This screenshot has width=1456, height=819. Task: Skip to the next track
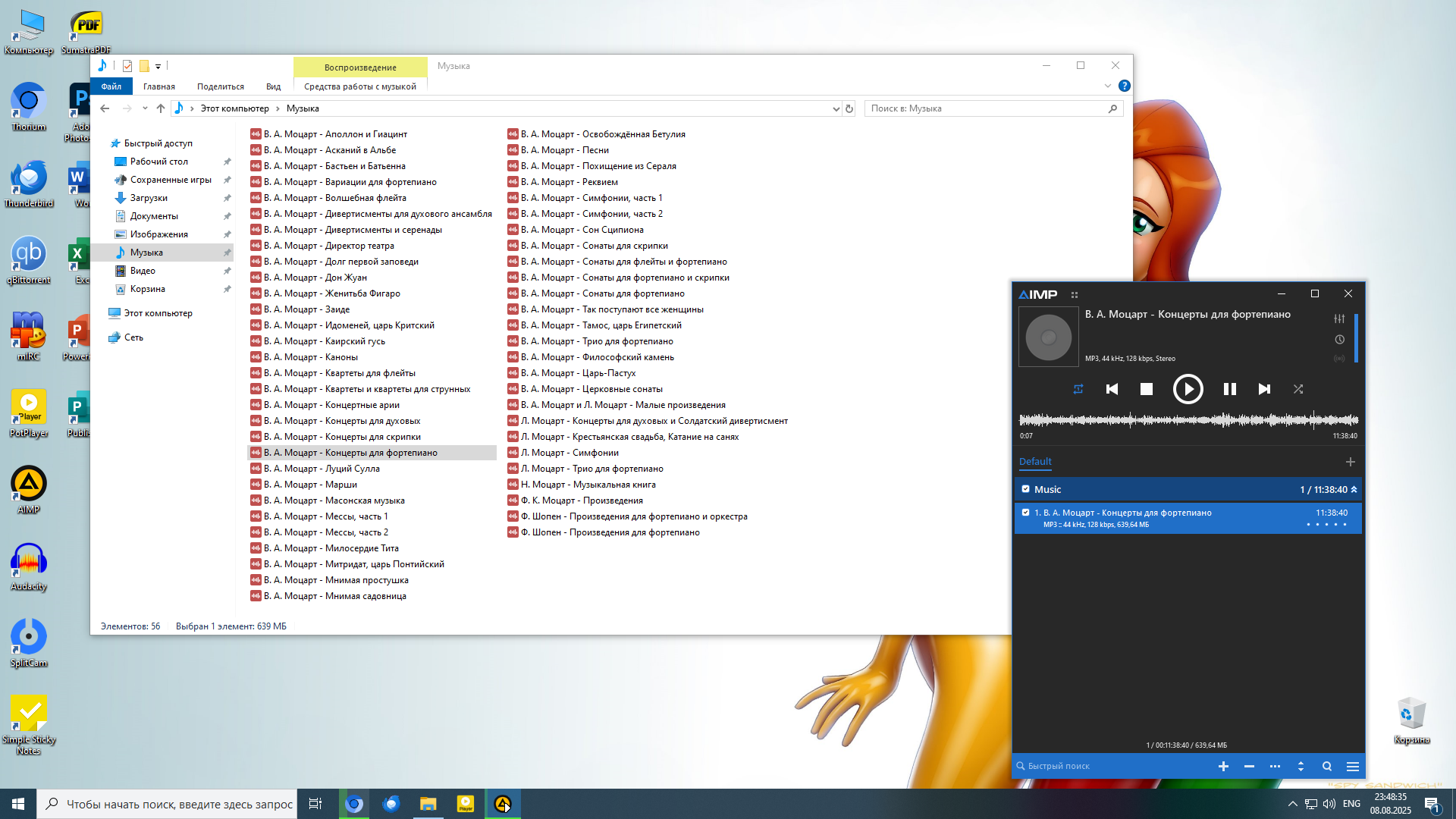(1264, 389)
